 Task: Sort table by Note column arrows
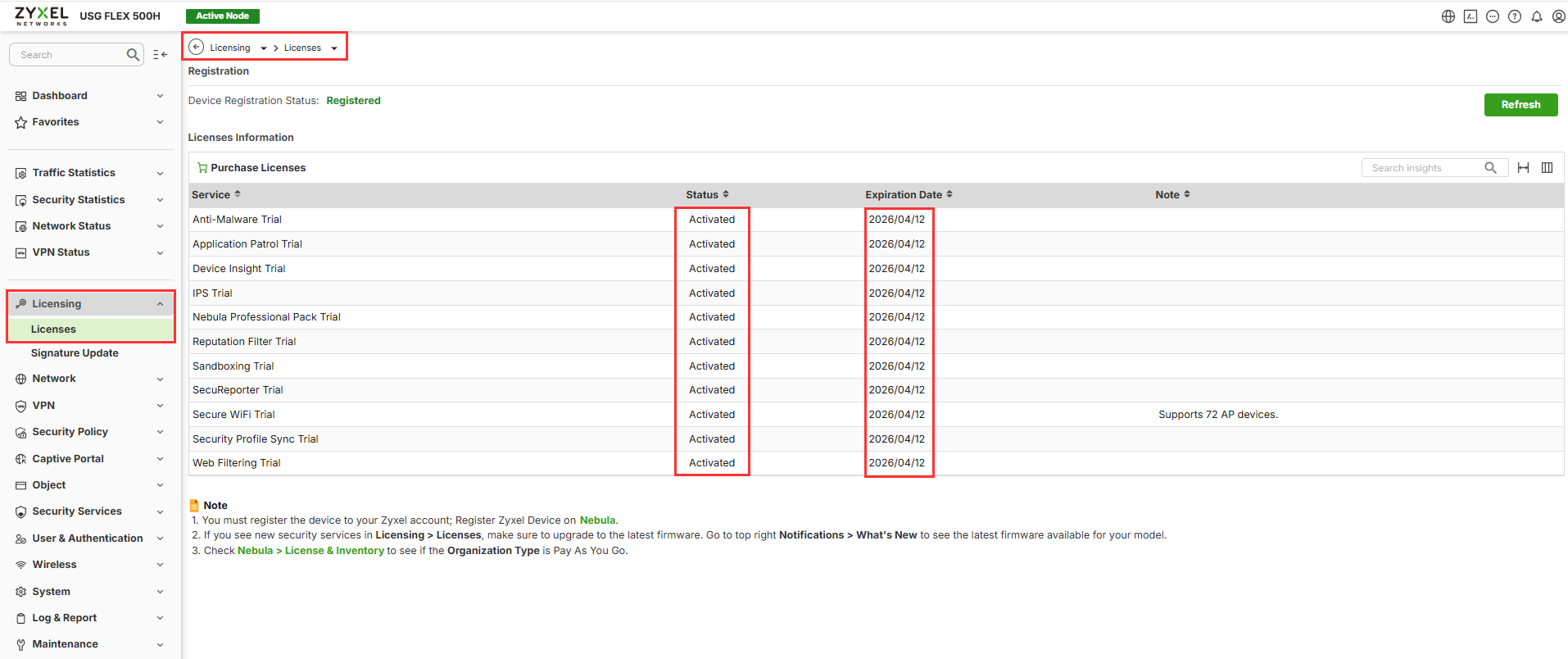point(1187,194)
